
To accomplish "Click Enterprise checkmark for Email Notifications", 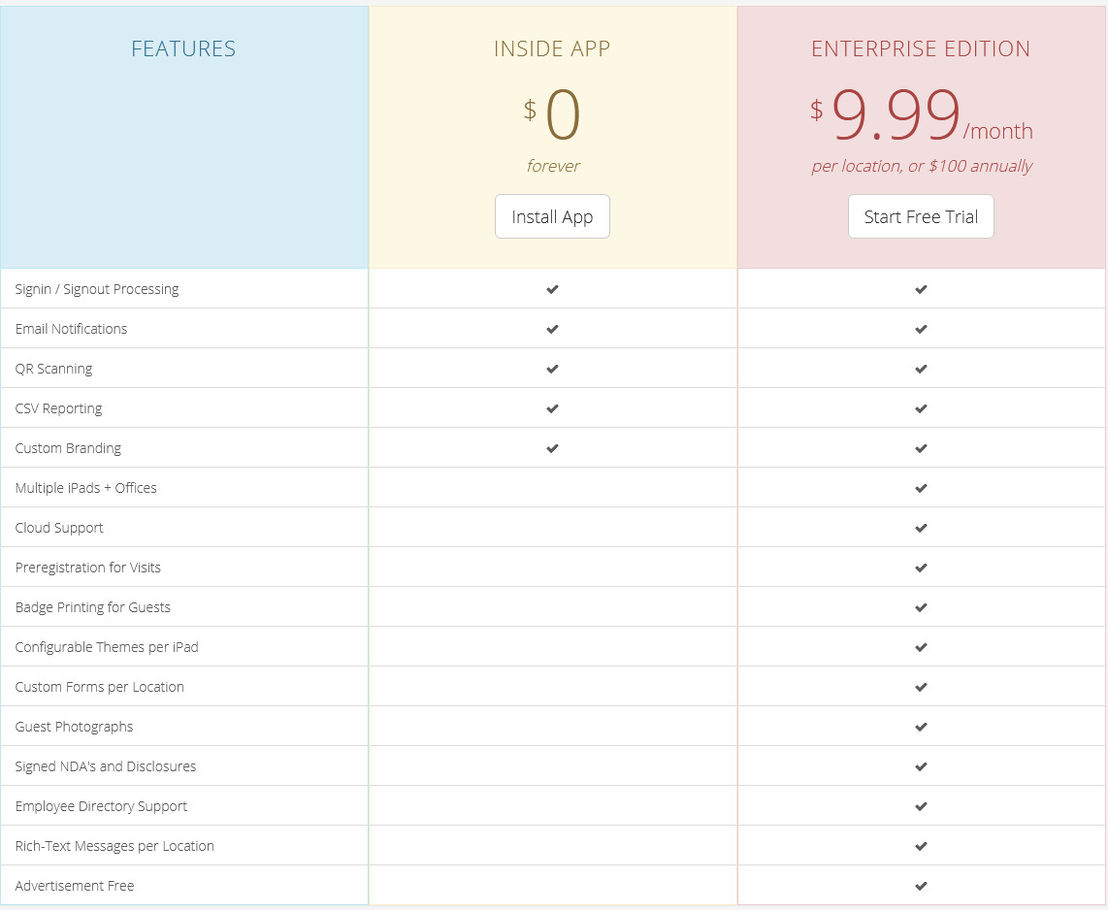I will click(x=921, y=329).
